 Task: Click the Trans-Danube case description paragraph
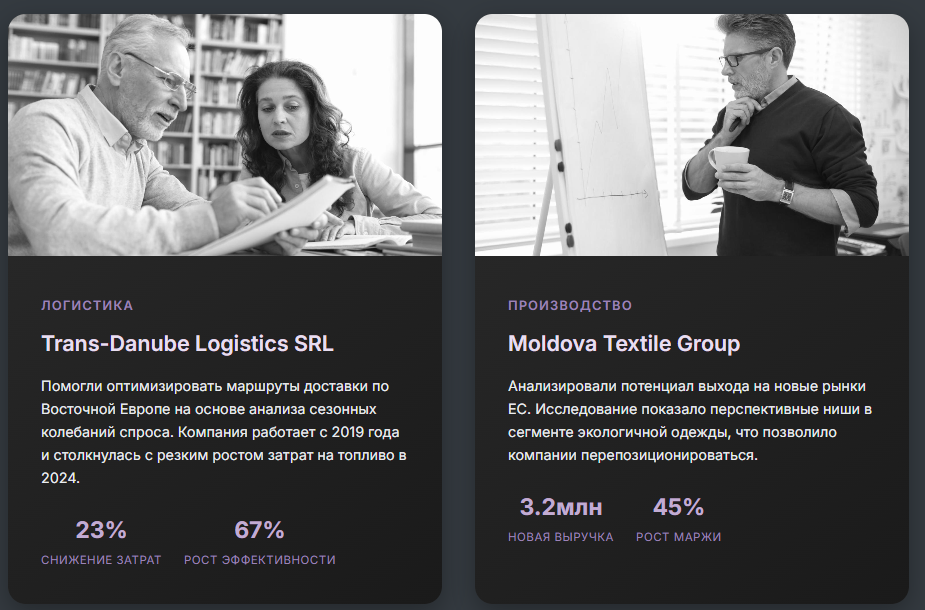(x=224, y=432)
